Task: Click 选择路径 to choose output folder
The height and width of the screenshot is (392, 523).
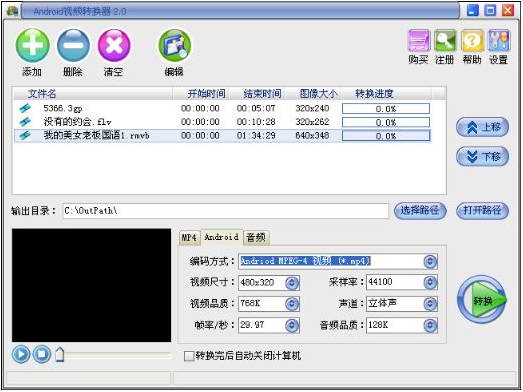Action: (x=420, y=211)
